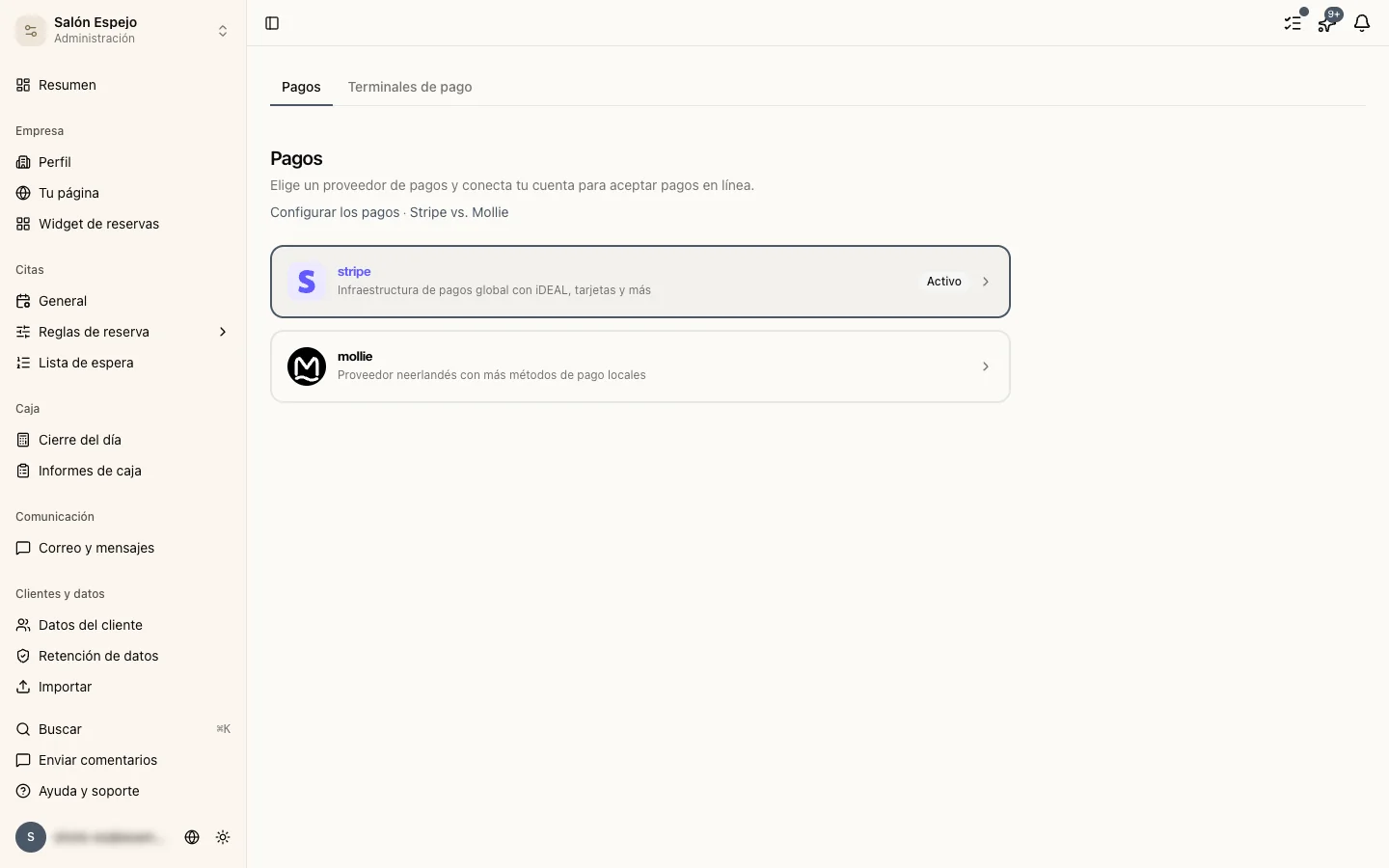1389x868 pixels.
Task: Click the Stripe logo icon
Action: point(307,282)
